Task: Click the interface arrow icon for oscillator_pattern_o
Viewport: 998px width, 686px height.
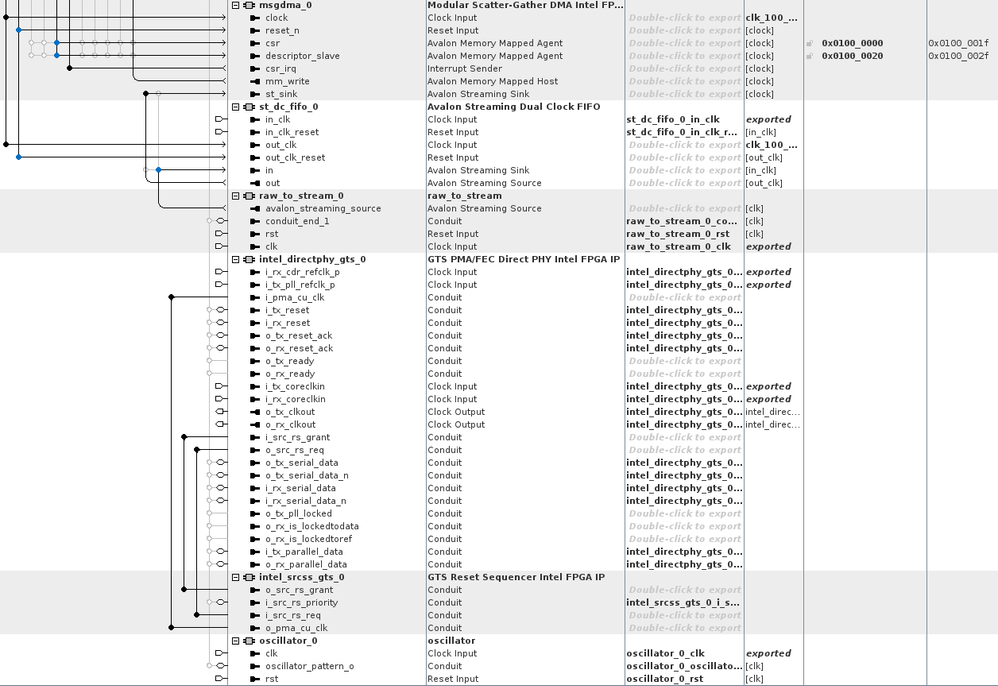Action: click(255, 666)
